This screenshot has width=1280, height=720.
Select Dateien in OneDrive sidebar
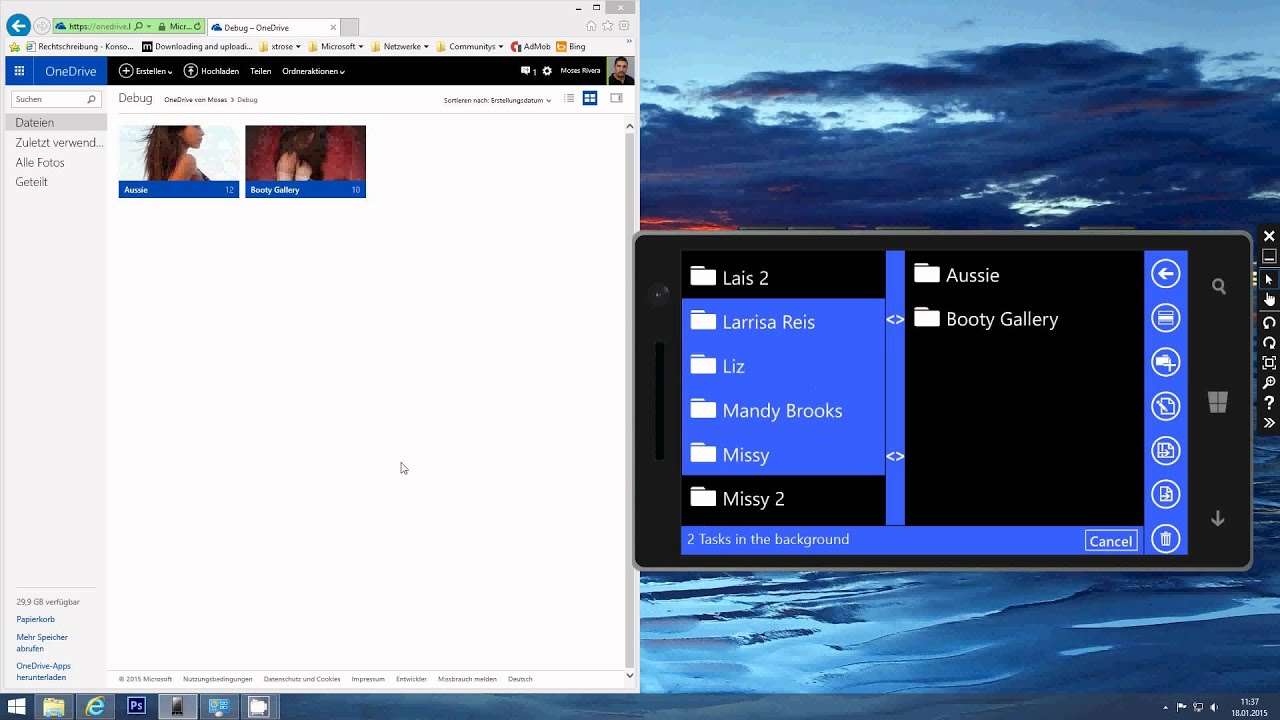[x=55, y=122]
